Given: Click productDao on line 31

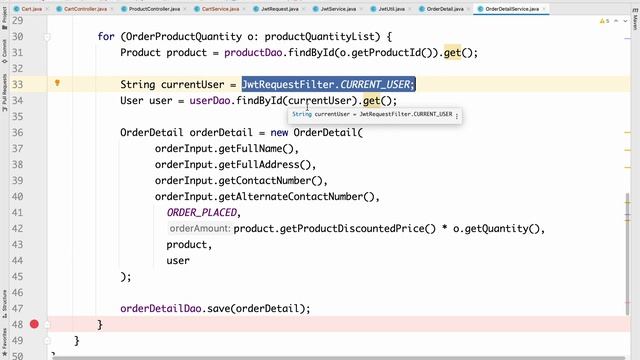Looking at the screenshot, I should [253, 53].
